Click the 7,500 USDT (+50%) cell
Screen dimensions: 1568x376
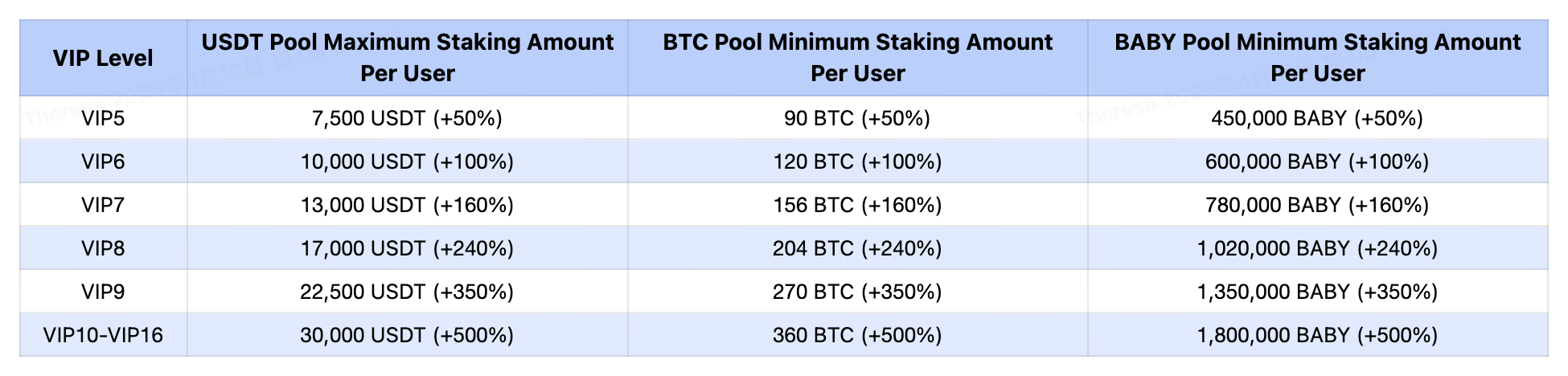[x=407, y=119]
